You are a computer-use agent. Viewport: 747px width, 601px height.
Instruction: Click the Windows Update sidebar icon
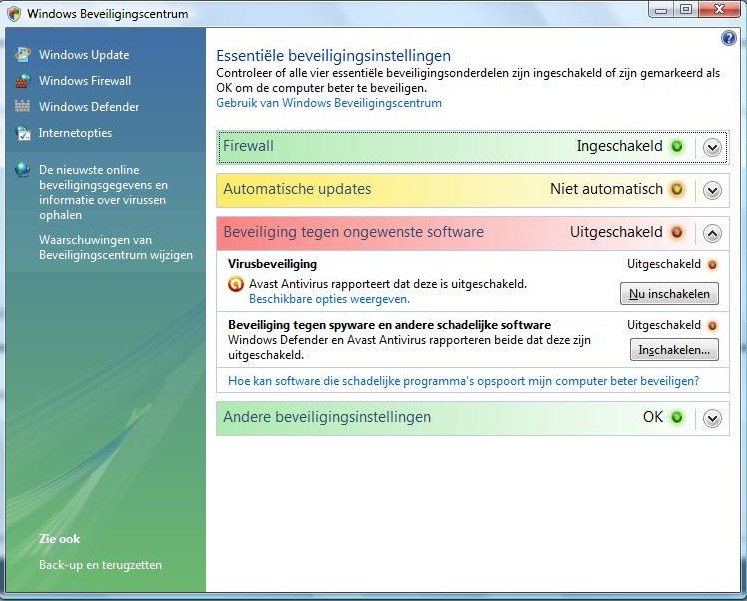tap(22, 55)
